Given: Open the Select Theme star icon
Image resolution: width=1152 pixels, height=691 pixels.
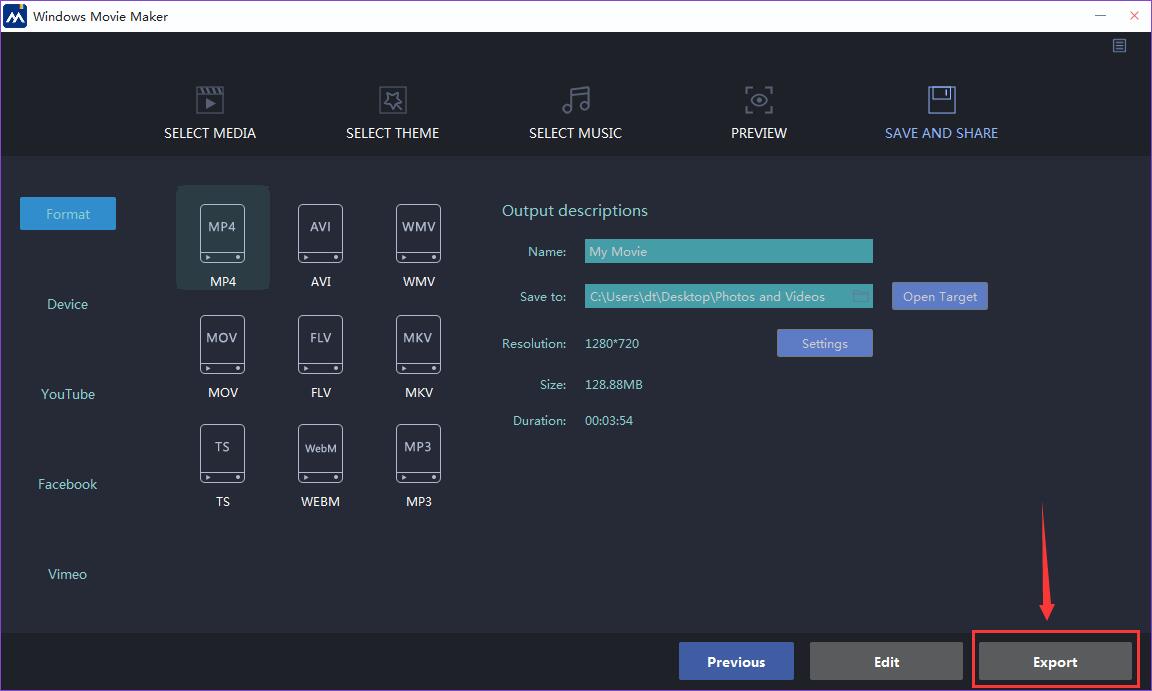Looking at the screenshot, I should (x=392, y=100).
